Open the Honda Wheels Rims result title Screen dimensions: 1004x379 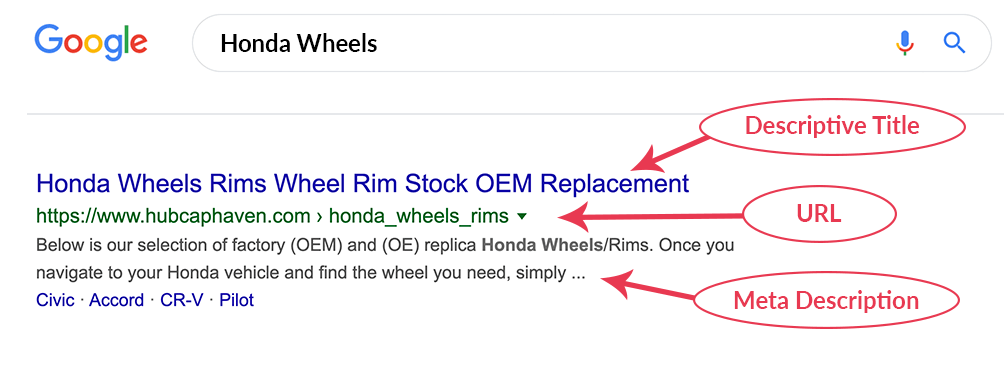pos(363,184)
